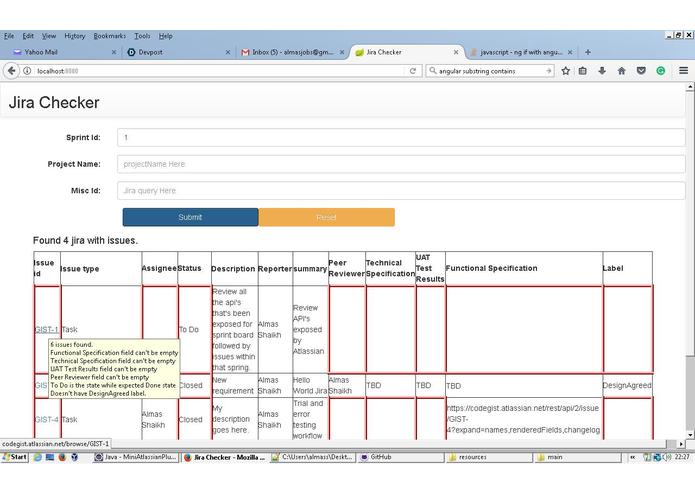Open a new tab with the plus button
The width and height of the screenshot is (695, 494).
(x=588, y=52)
